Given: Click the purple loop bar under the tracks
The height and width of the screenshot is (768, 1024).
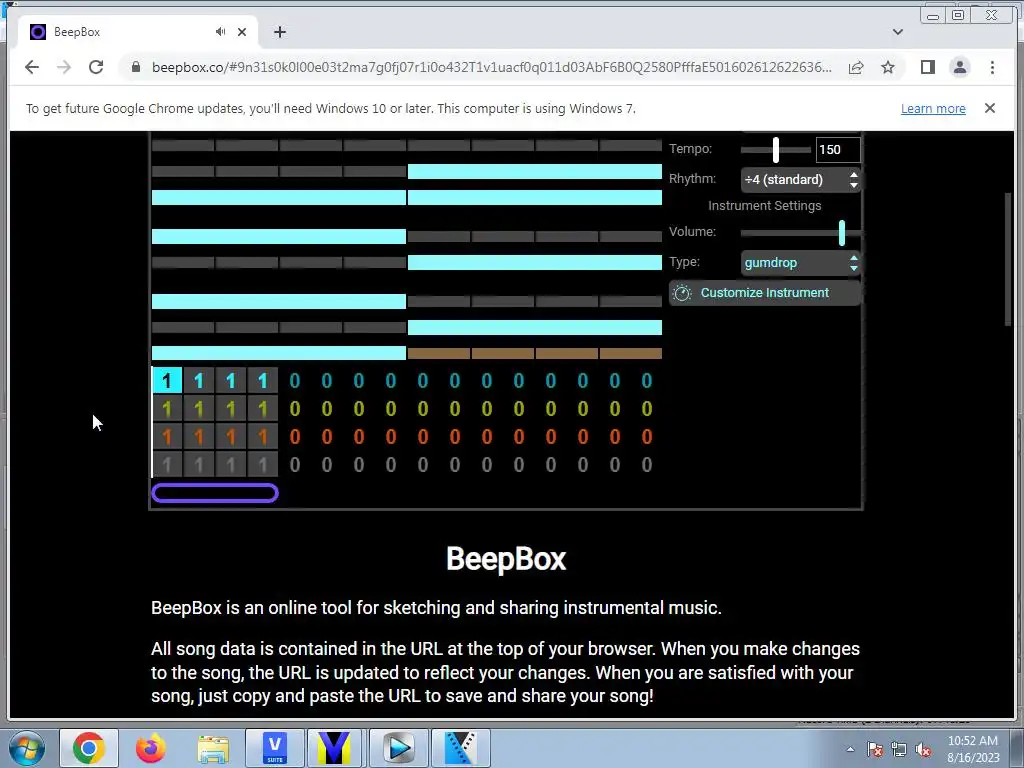Looking at the screenshot, I should (215, 493).
